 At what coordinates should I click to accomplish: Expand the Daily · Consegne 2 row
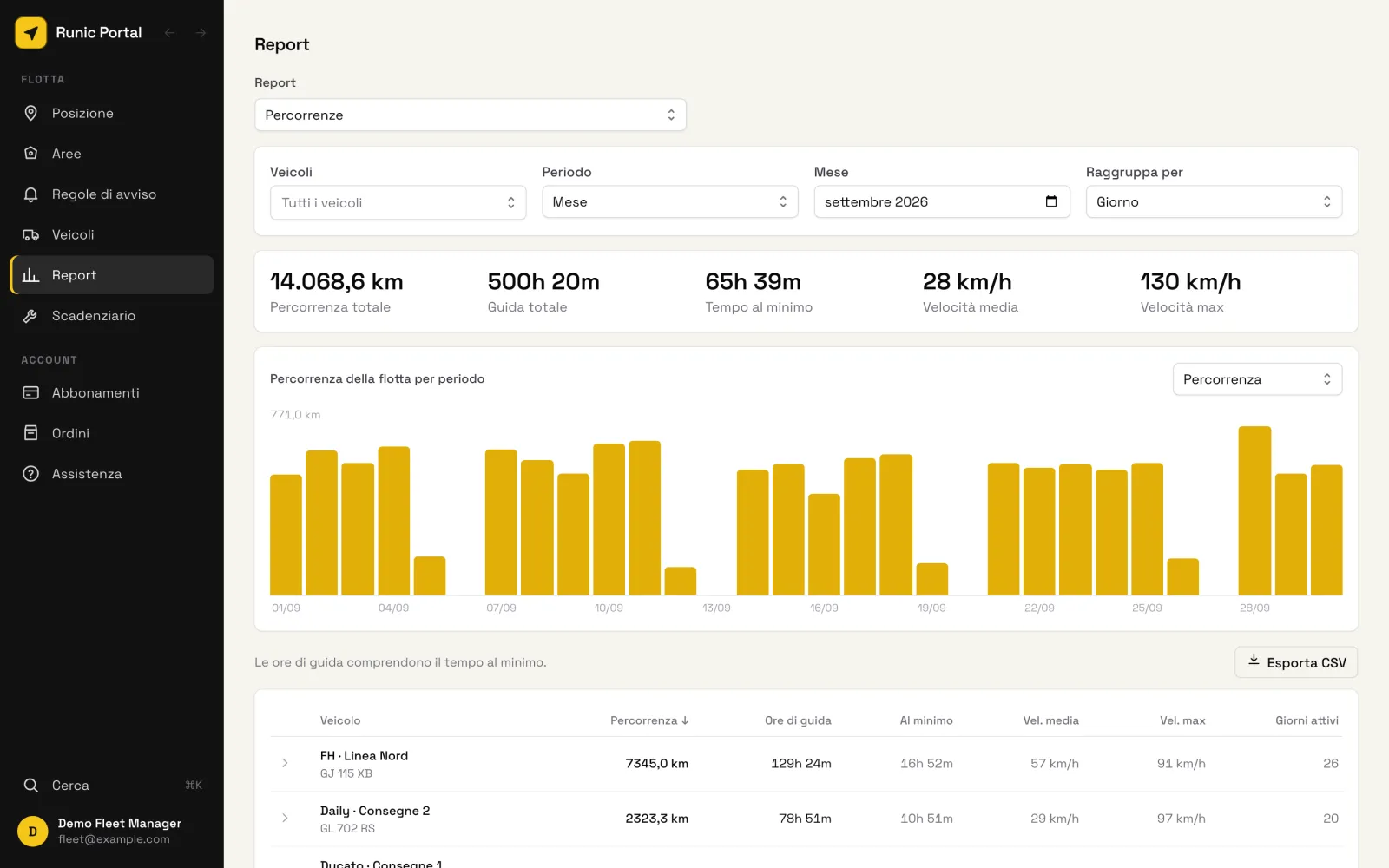point(285,818)
